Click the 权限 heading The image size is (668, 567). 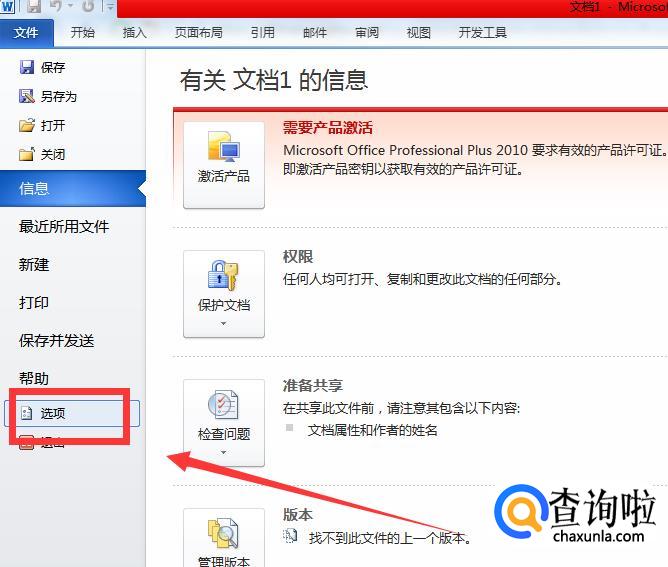(x=298, y=256)
